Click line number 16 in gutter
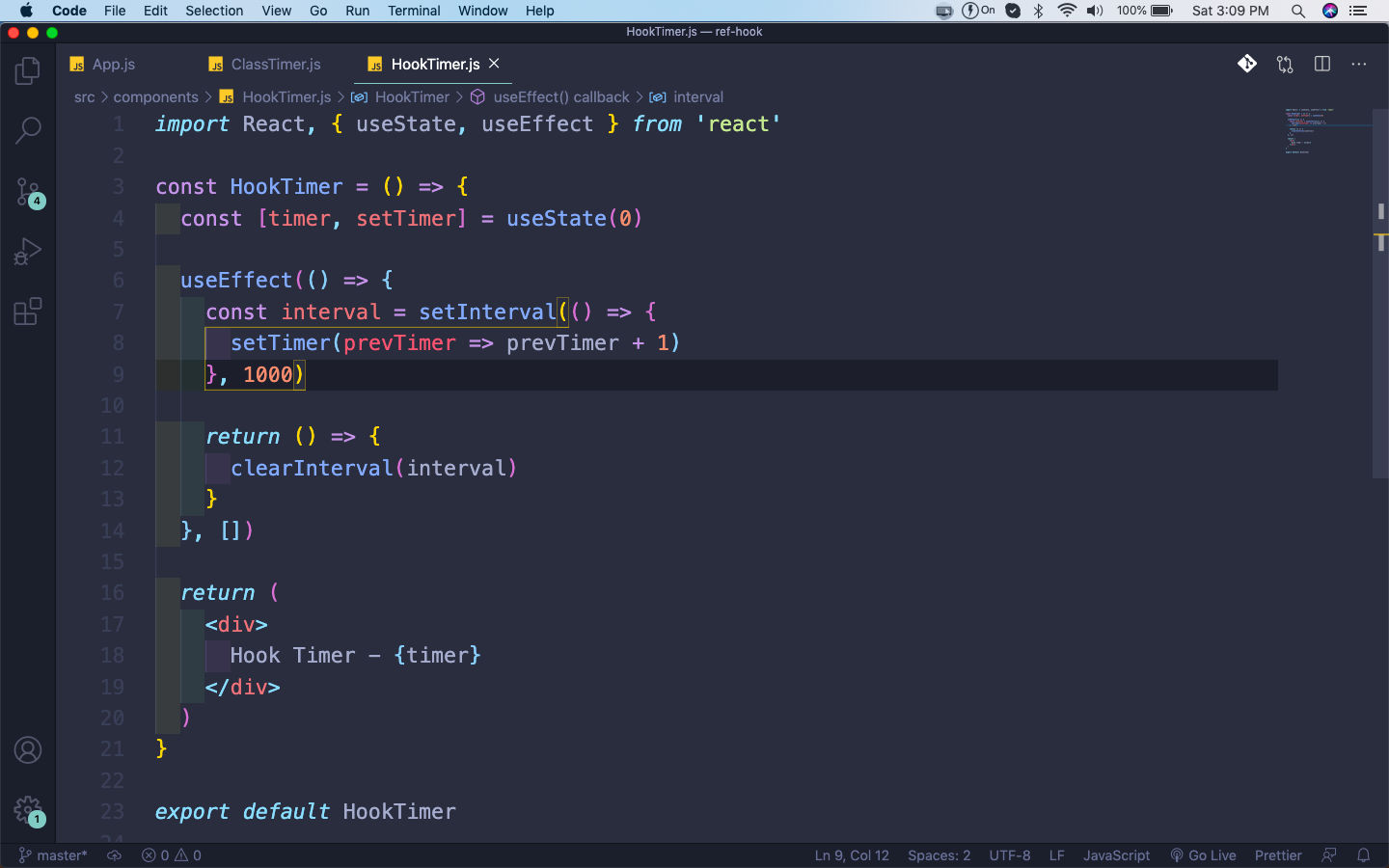The width and height of the screenshot is (1389, 868). pos(112,593)
